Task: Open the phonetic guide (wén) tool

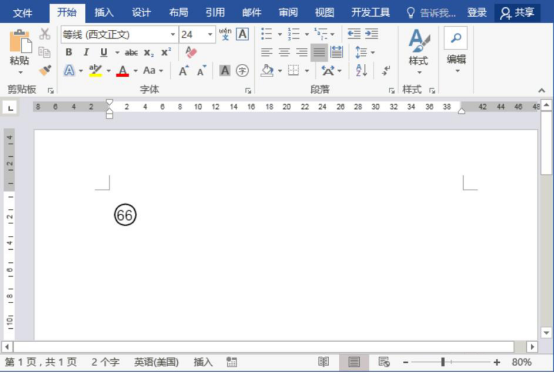Action: pos(225,34)
